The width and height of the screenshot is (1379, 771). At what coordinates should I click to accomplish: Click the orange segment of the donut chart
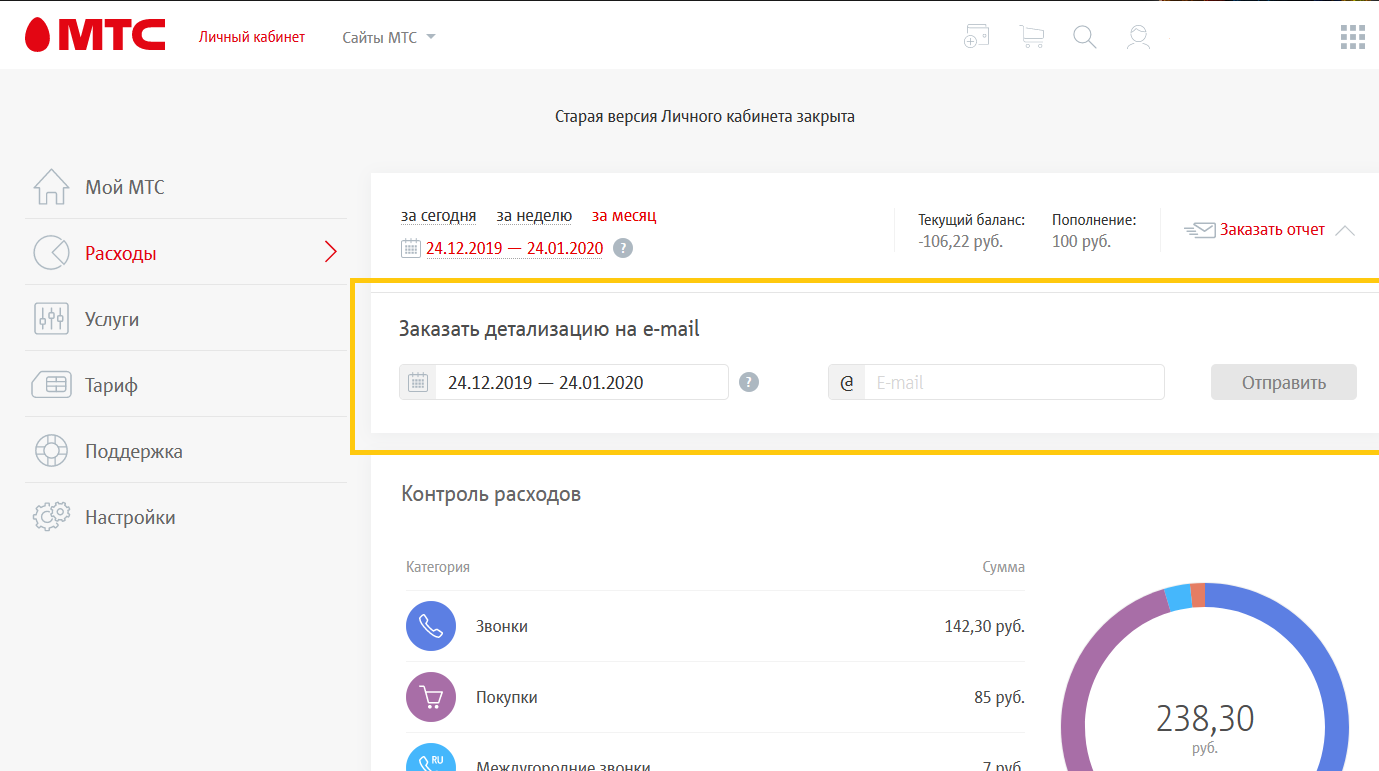pyautogui.click(x=1198, y=595)
